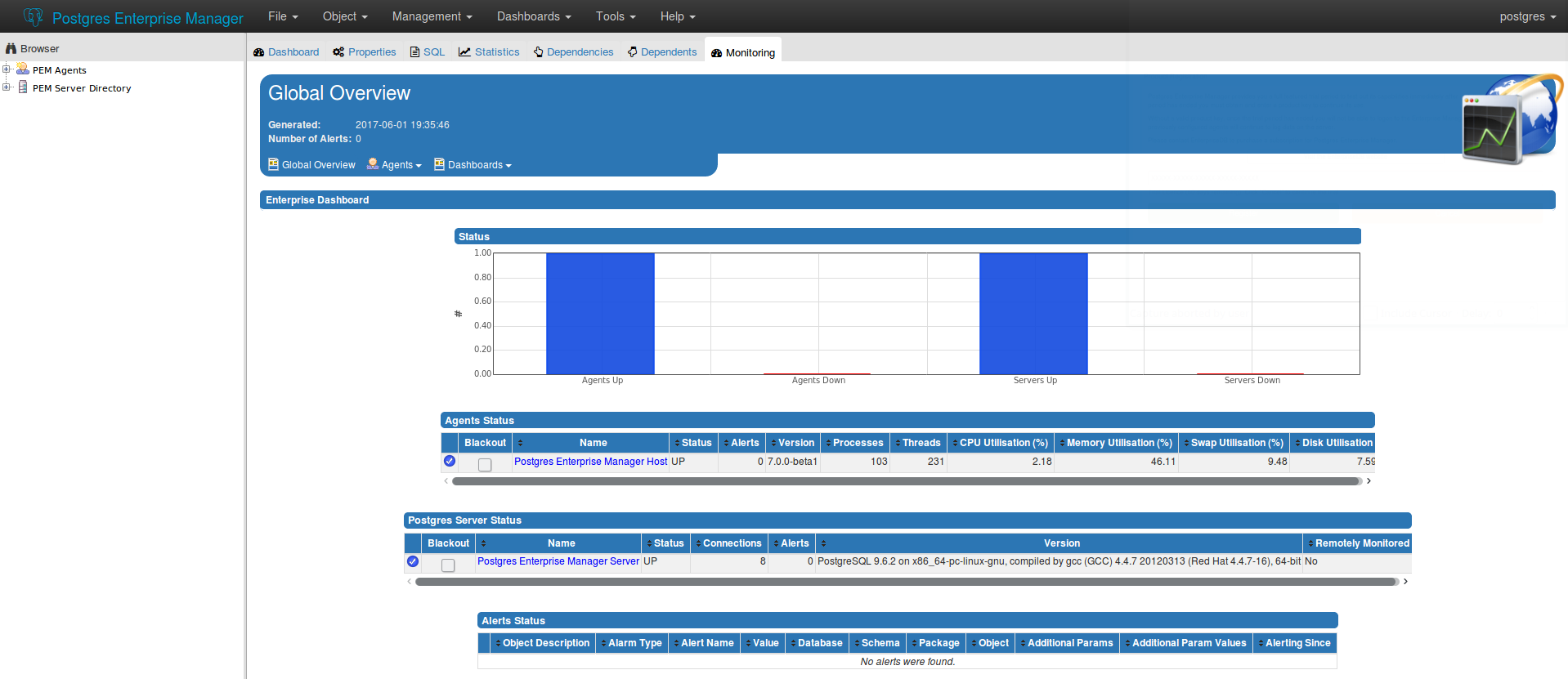Click the sort arrows on Connections column
The width and height of the screenshot is (1568, 679).
698,543
